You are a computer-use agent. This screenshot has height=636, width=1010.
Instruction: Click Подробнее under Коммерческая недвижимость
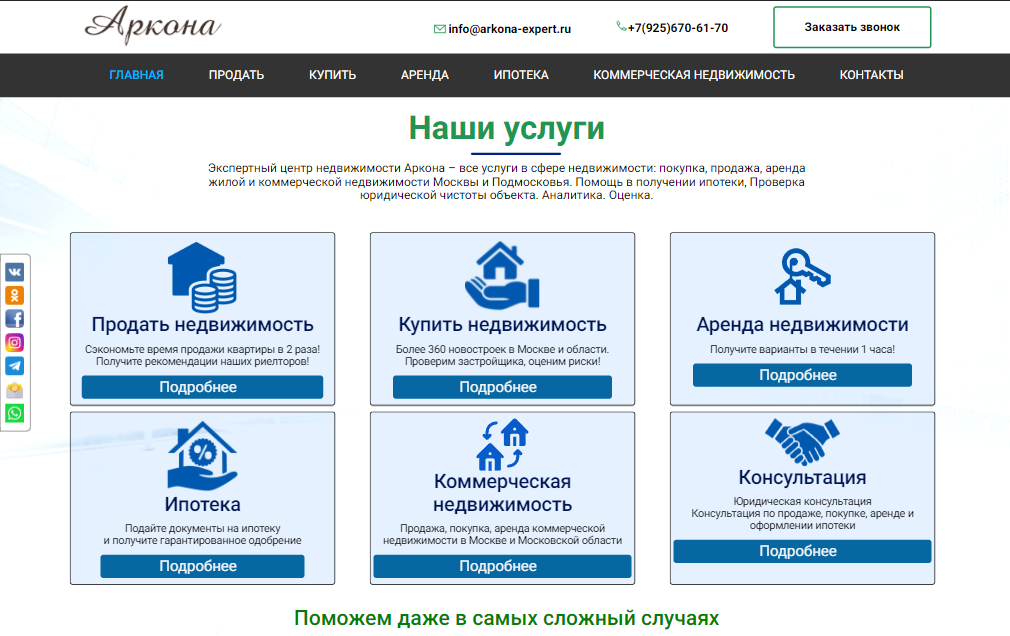pos(502,566)
